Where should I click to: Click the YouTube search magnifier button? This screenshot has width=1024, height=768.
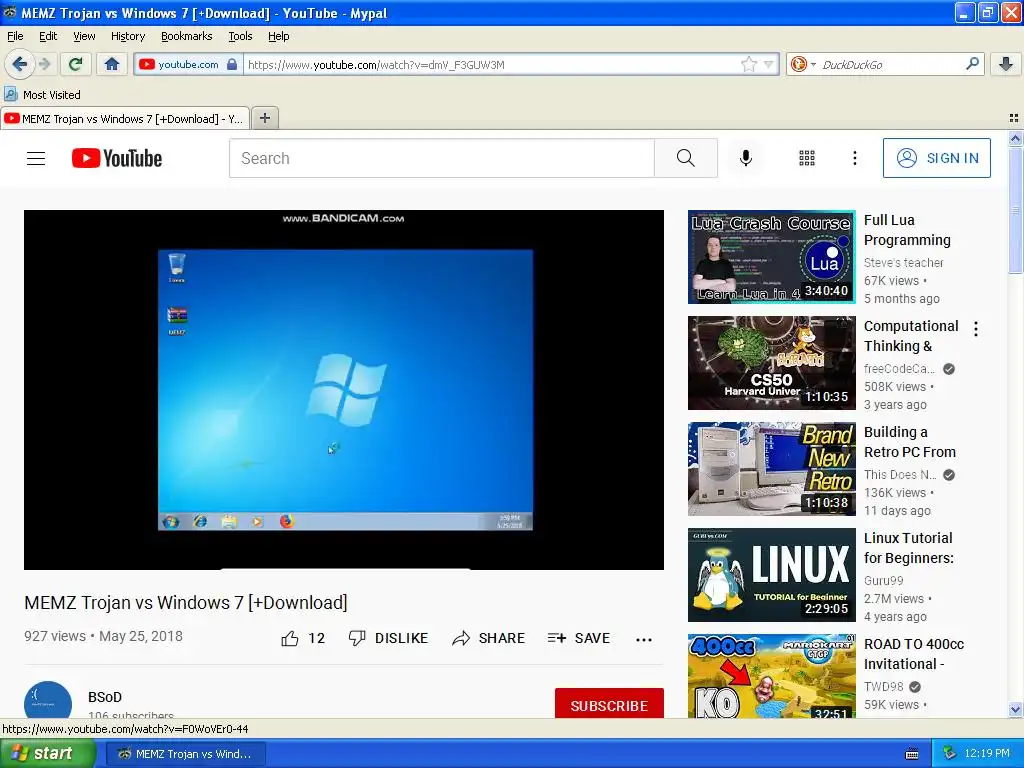coord(686,158)
